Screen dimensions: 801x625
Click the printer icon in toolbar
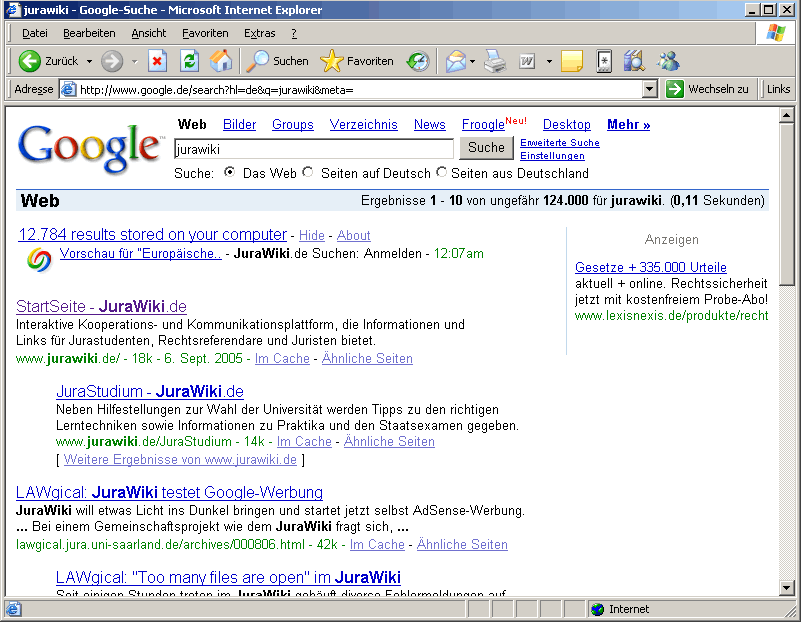495,61
